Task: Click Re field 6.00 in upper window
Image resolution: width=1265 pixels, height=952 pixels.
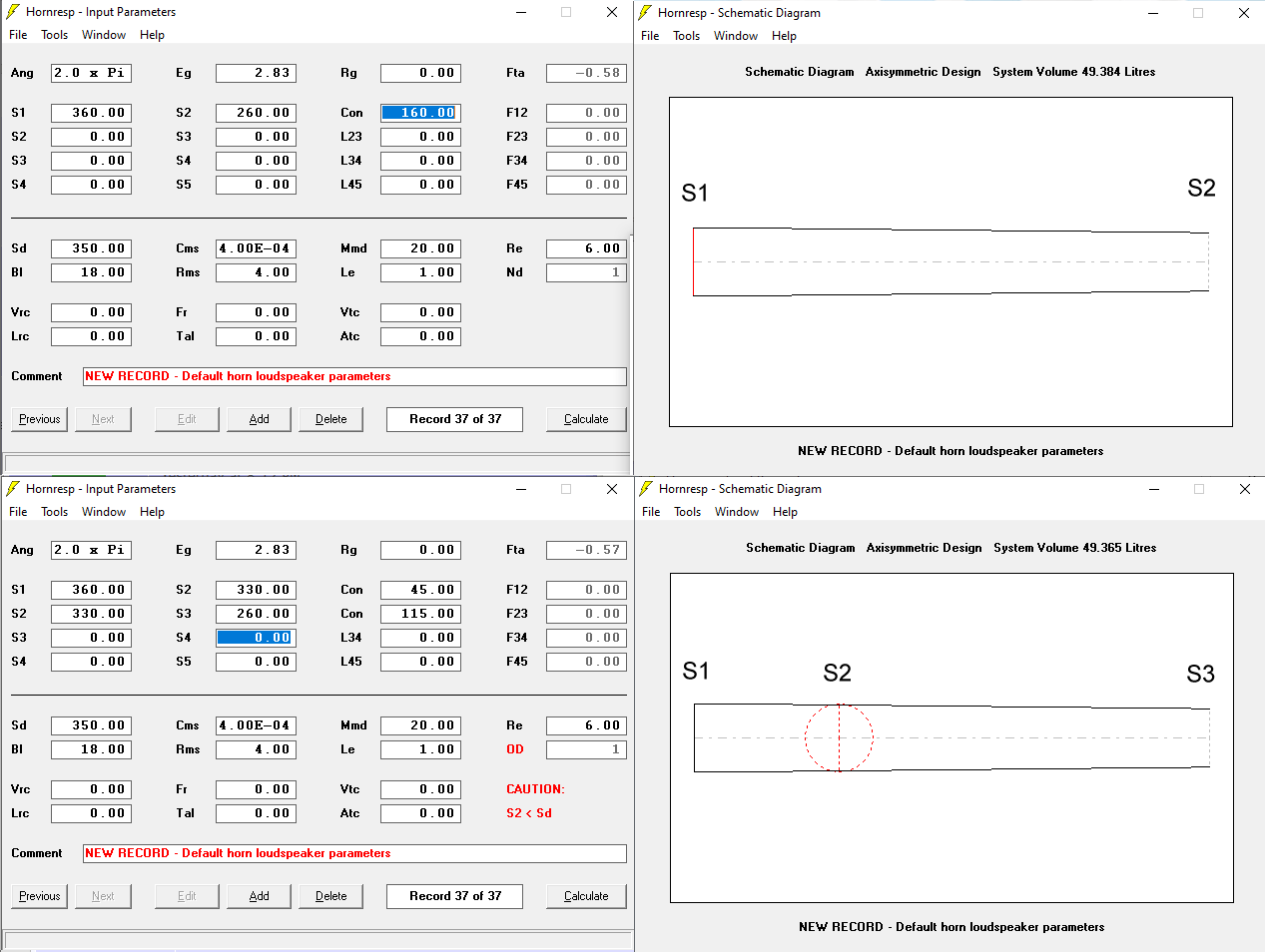Action: 586,248
